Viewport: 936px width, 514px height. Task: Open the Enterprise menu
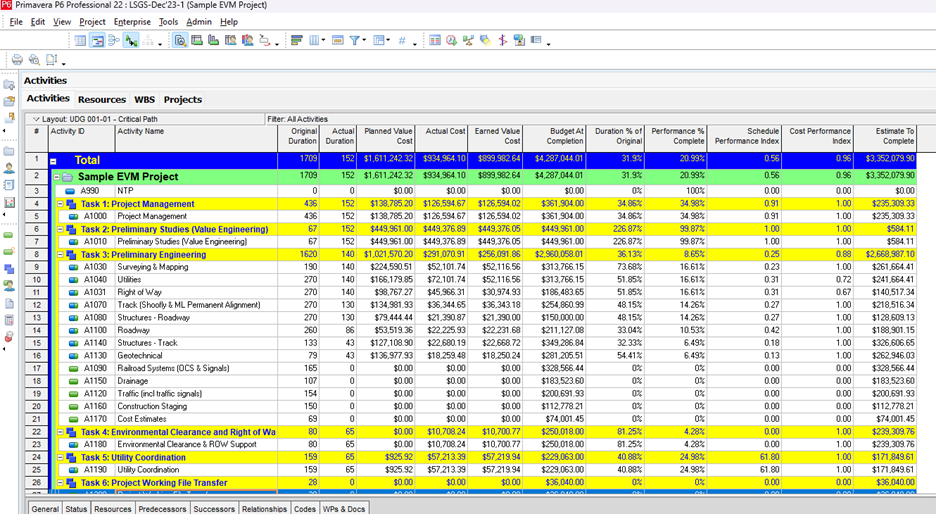[x=133, y=21]
